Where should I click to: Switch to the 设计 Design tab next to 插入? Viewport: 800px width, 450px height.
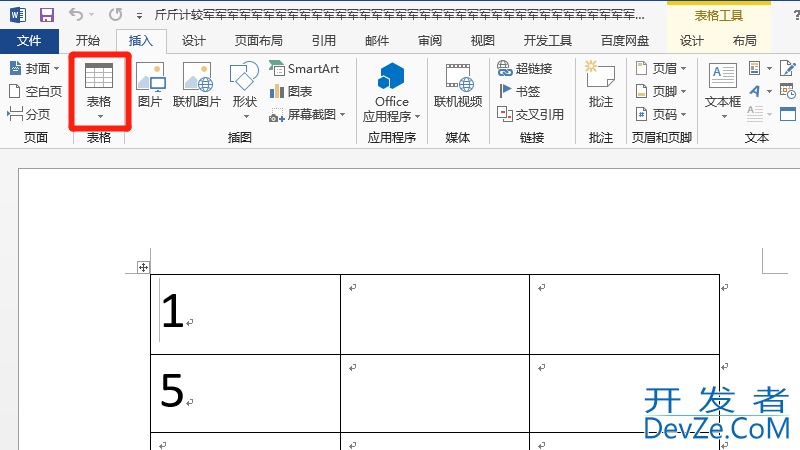pos(193,41)
